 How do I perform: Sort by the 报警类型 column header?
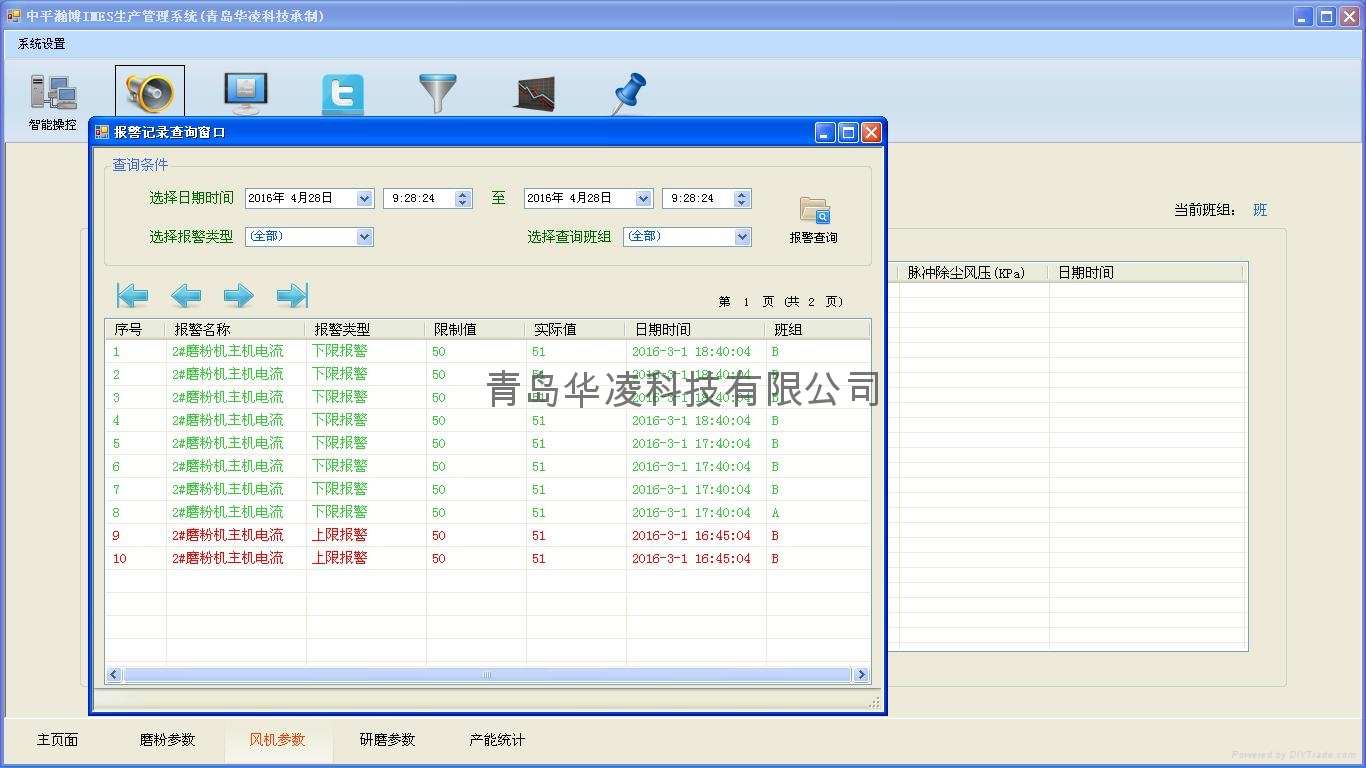click(365, 329)
